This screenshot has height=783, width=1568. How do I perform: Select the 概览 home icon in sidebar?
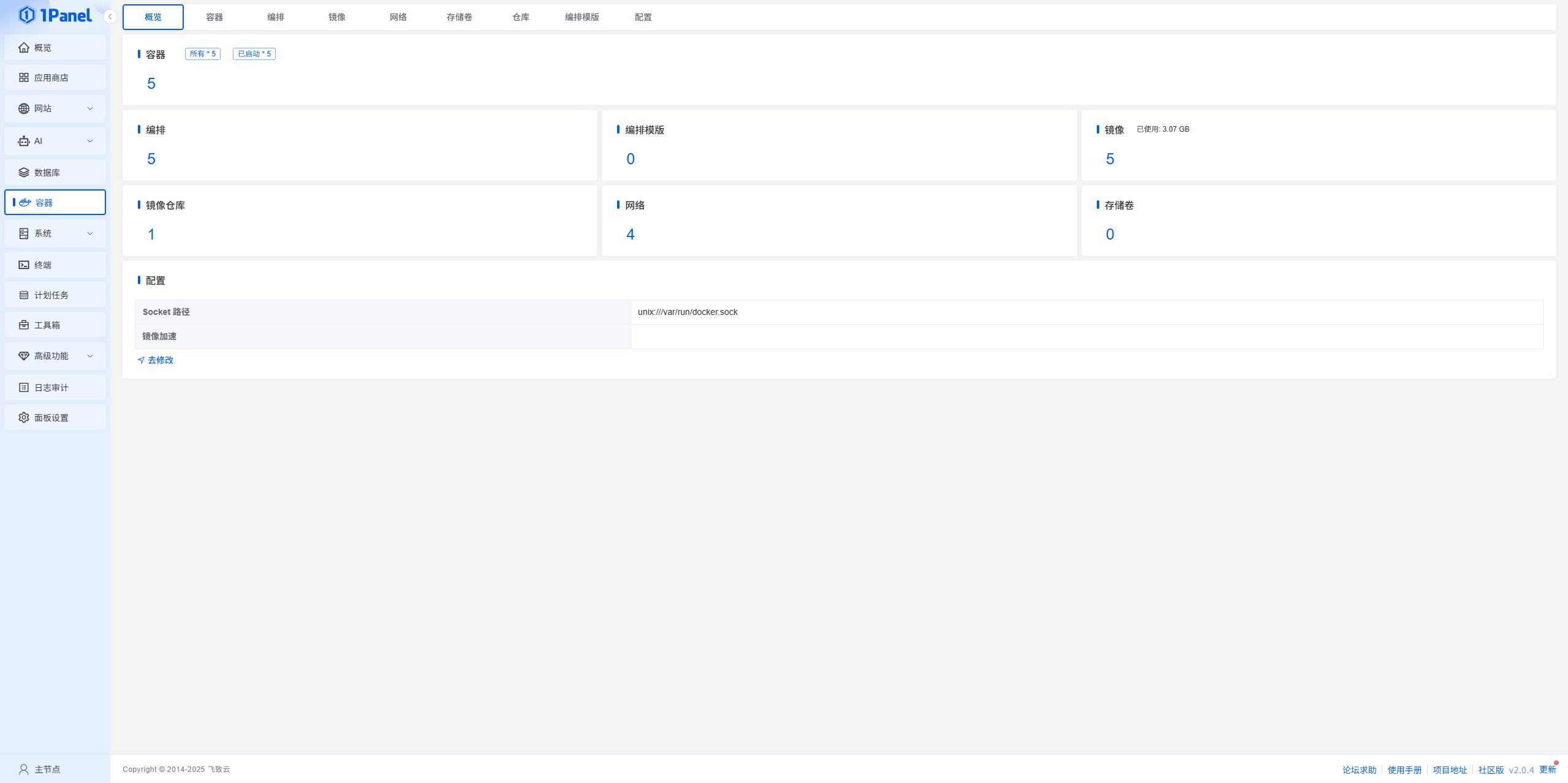(23, 47)
